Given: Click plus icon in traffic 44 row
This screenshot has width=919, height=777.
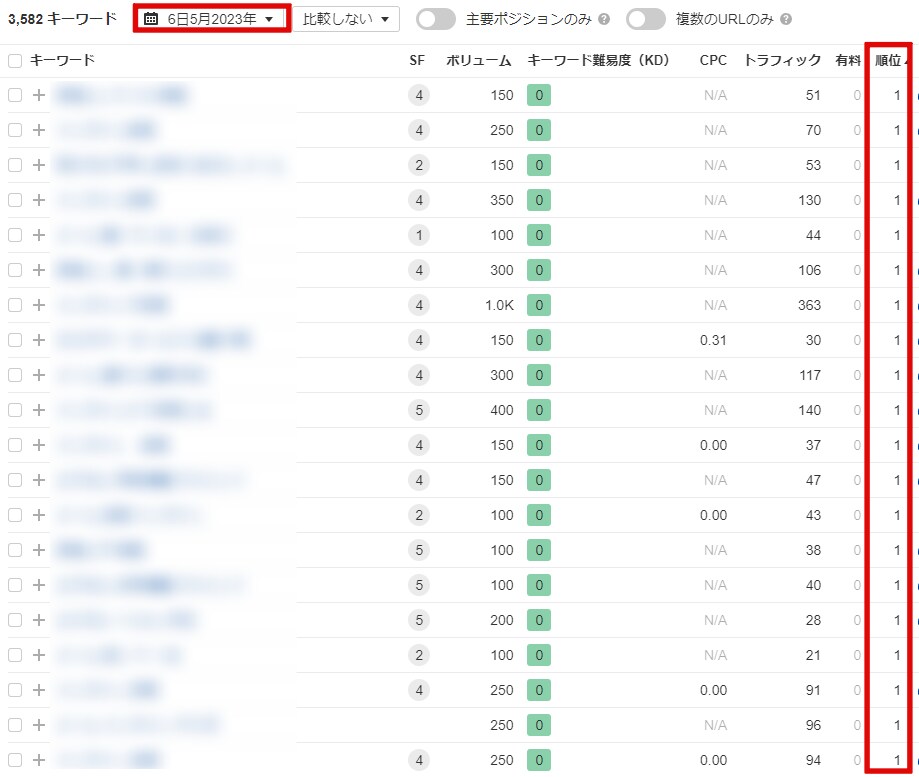Looking at the screenshot, I should (x=39, y=235).
